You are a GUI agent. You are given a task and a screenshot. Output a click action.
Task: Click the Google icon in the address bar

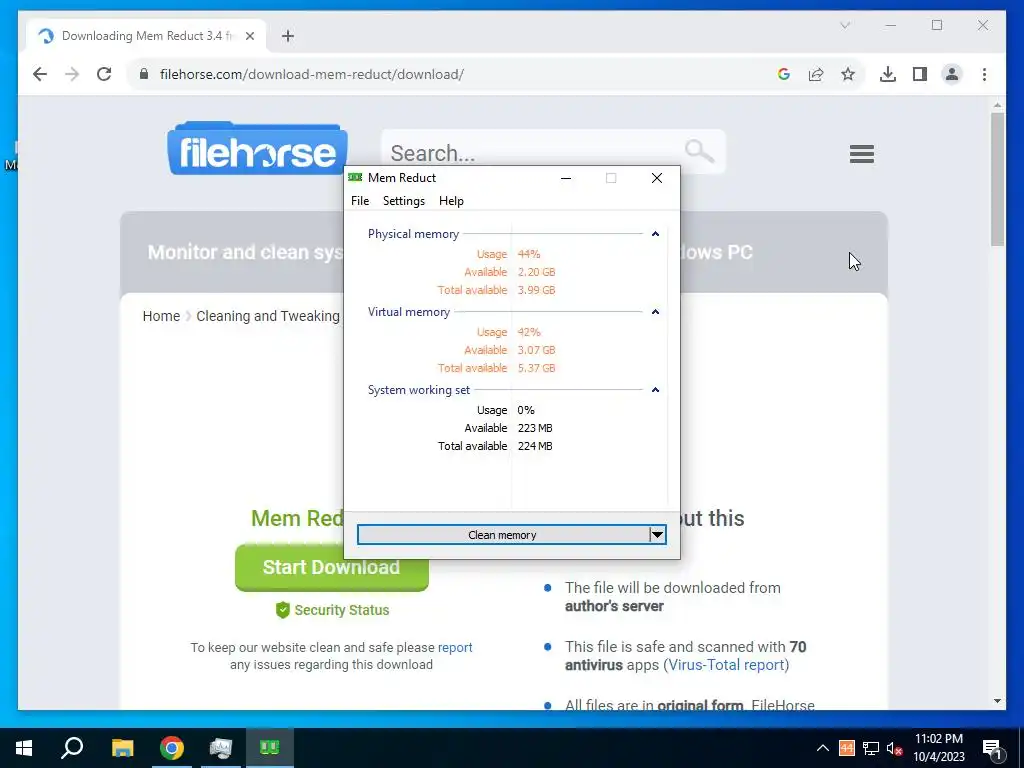pos(784,74)
